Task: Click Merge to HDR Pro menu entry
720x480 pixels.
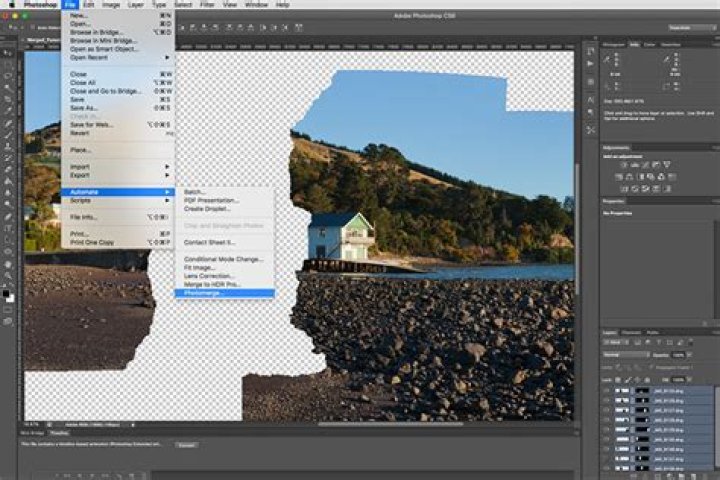Action: (x=213, y=285)
